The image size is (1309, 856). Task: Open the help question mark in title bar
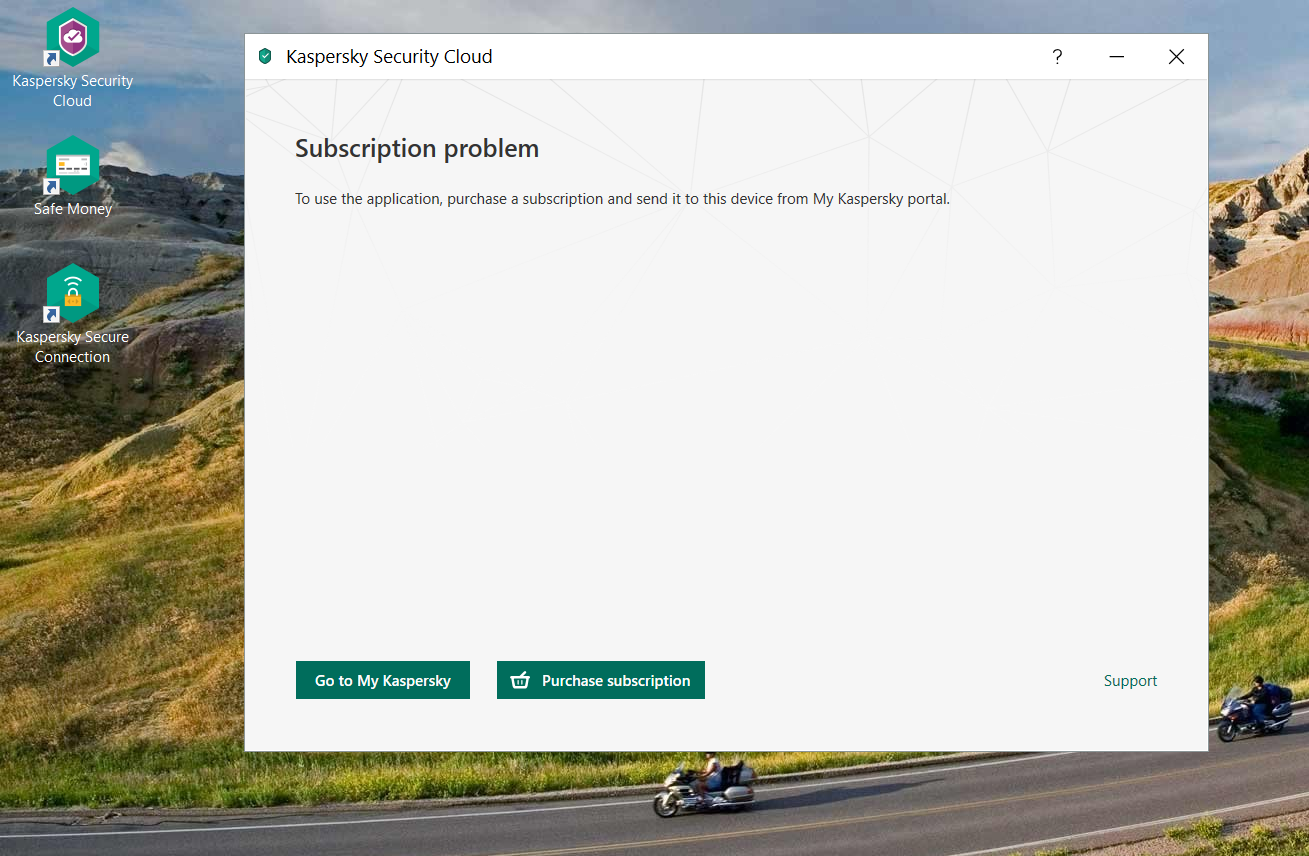click(x=1057, y=57)
